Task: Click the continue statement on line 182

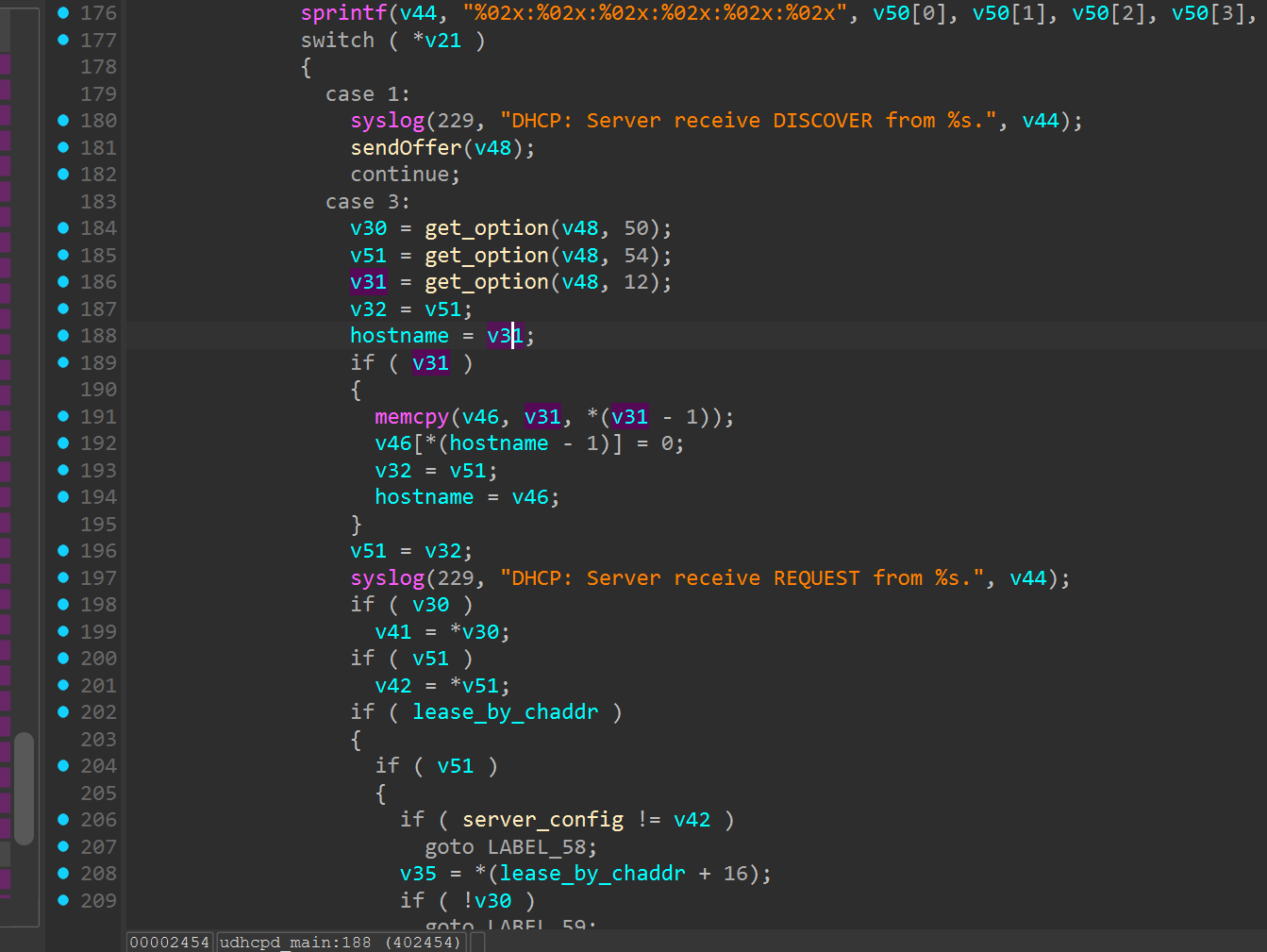Action: pyautogui.click(x=406, y=175)
